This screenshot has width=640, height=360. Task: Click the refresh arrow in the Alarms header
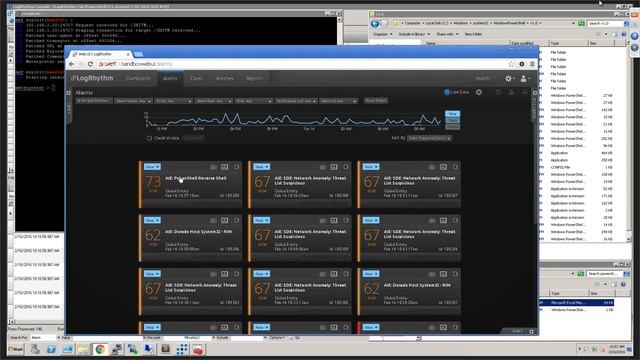(498, 92)
